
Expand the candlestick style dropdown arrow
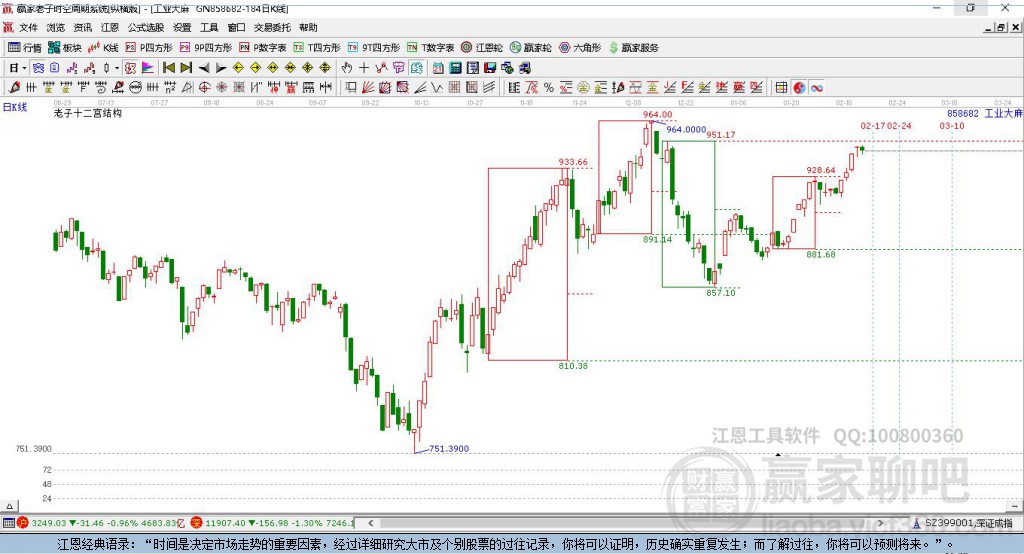tap(117, 68)
